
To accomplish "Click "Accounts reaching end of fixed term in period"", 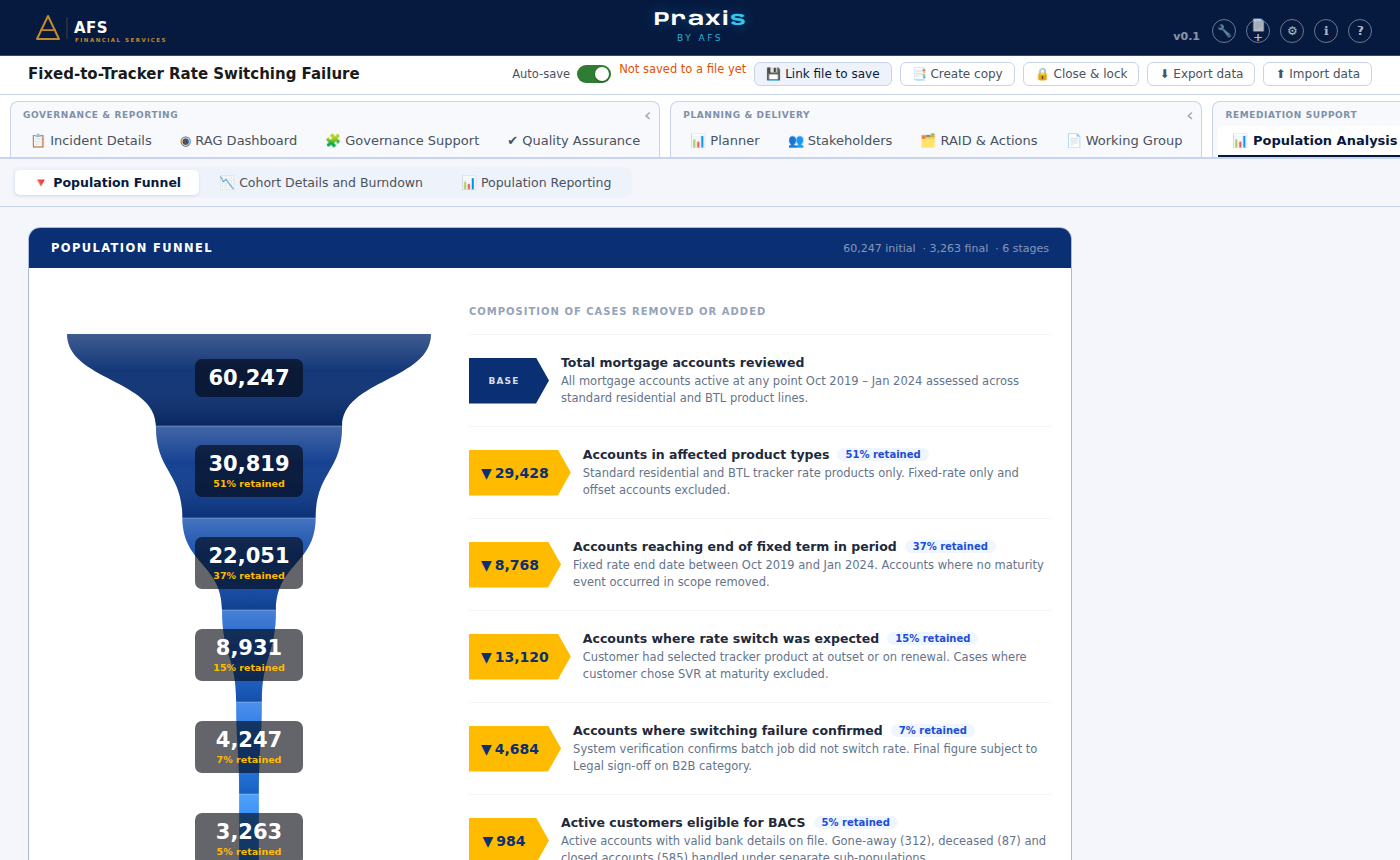I will point(735,547).
